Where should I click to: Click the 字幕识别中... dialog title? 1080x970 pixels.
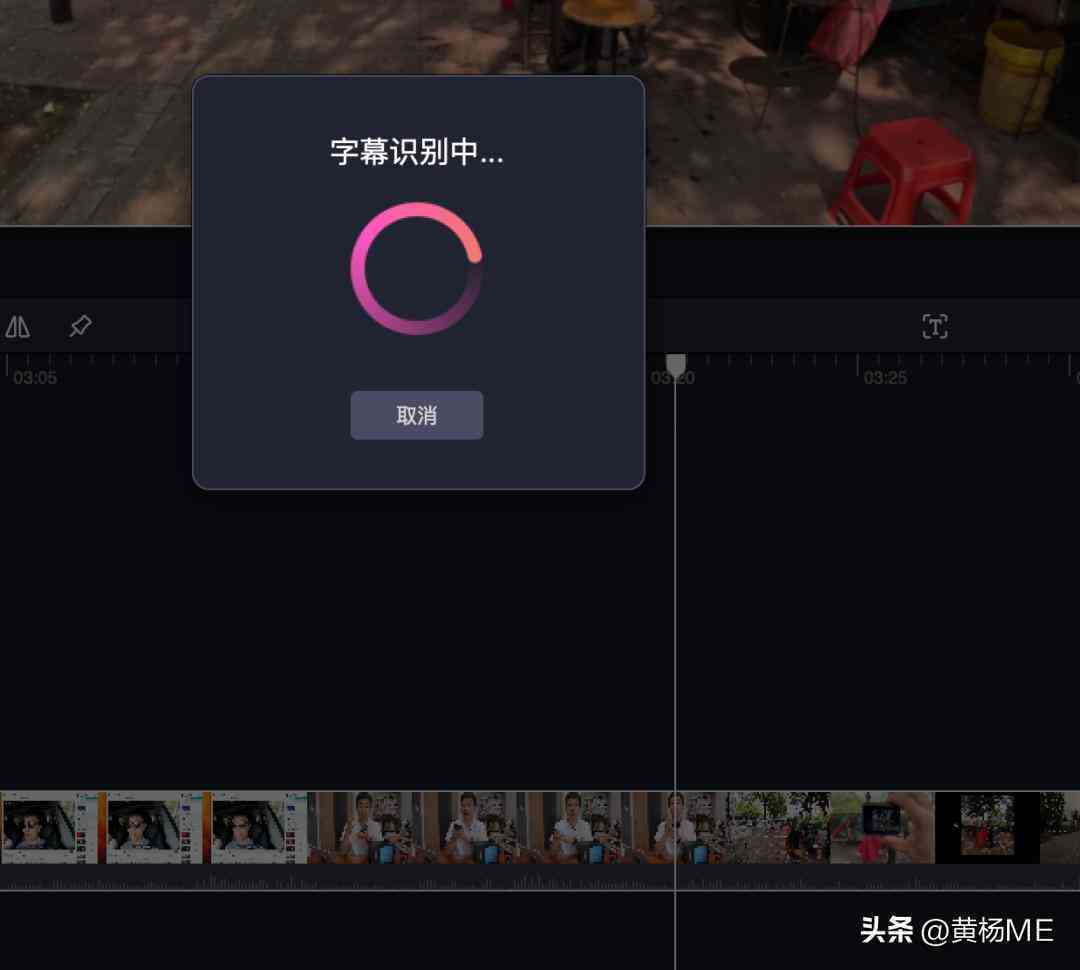(x=417, y=152)
